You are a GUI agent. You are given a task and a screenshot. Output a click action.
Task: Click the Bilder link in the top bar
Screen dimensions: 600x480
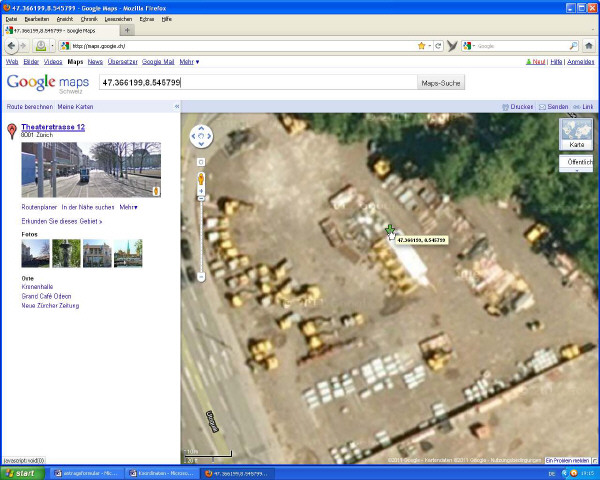(31, 62)
